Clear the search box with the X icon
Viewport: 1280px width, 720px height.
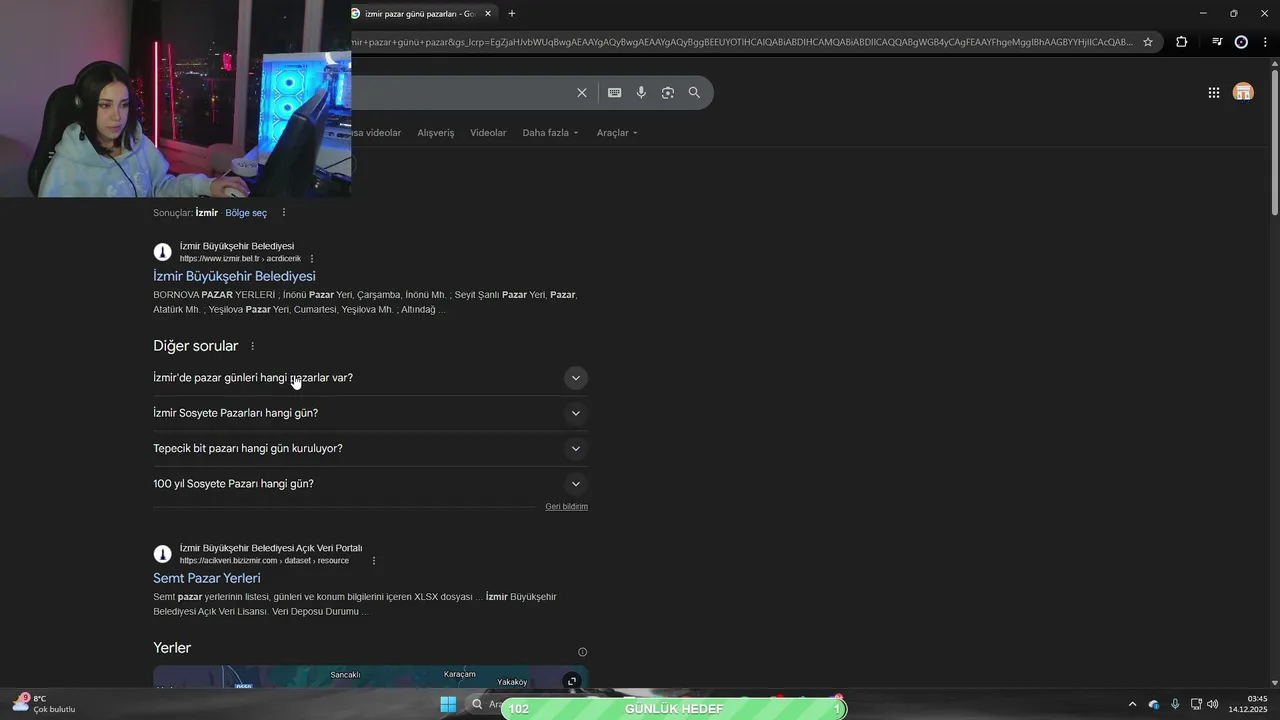pos(582,93)
